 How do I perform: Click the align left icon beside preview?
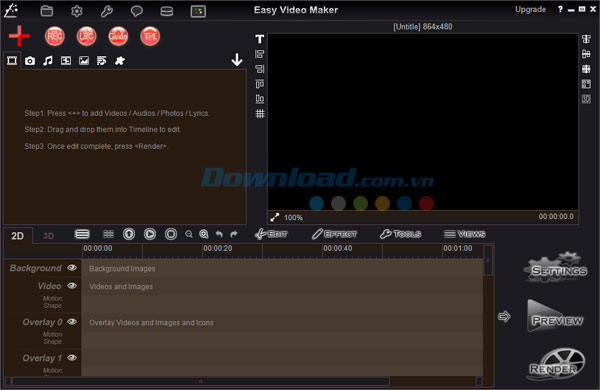click(260, 54)
